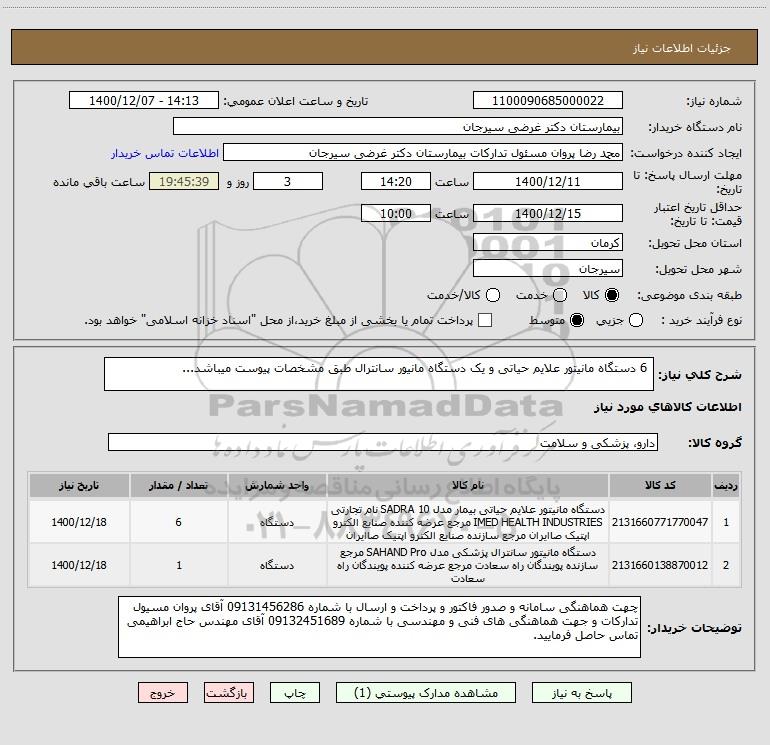
Task: Open اطلاعات تماس خریدار link
Action: pyautogui.click(x=165, y=153)
